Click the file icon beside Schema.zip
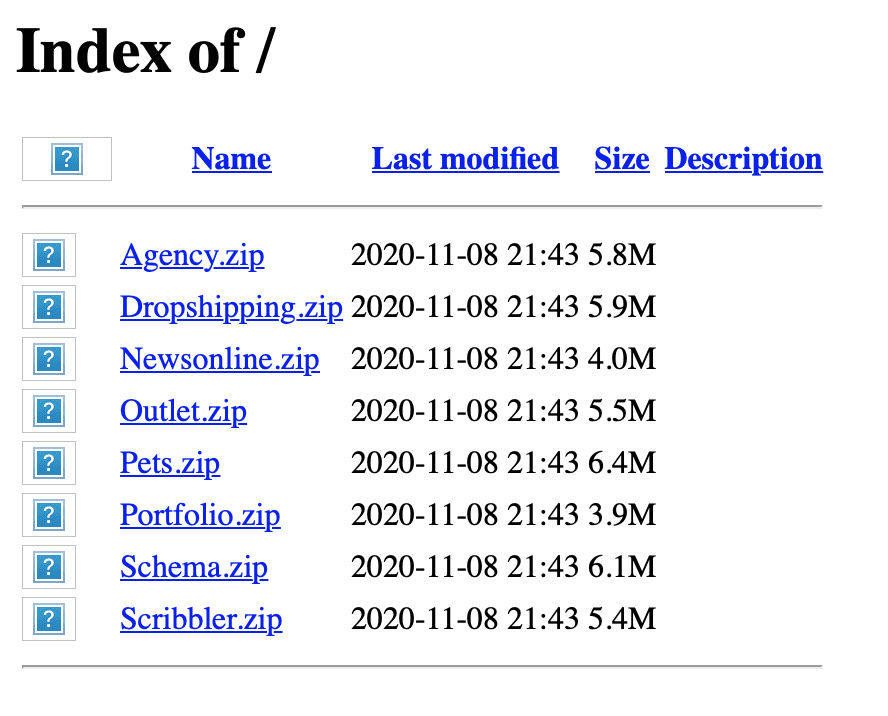888x716 pixels. (49, 567)
